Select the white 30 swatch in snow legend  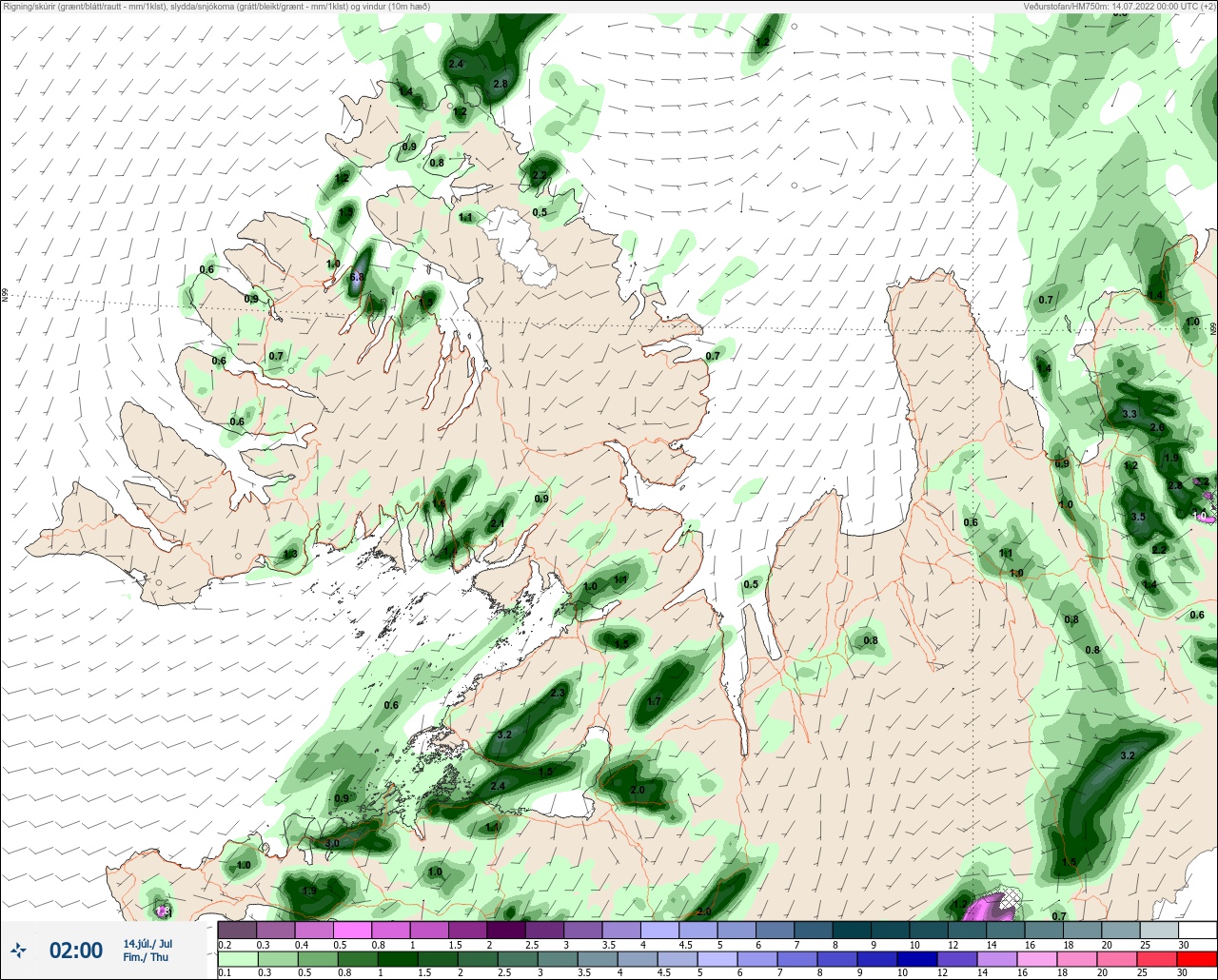1197,930
